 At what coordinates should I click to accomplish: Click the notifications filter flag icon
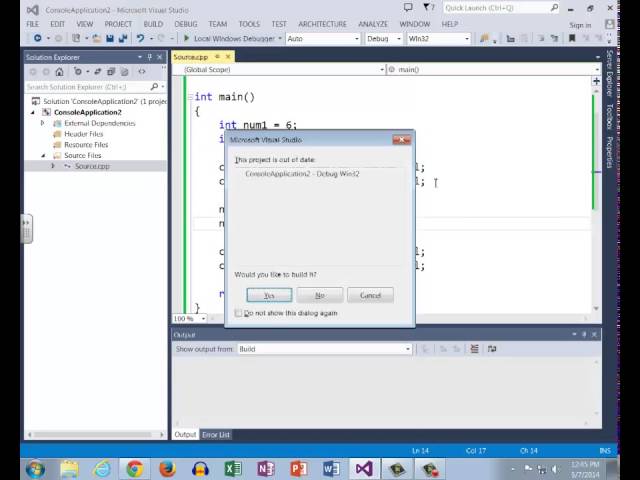(x=428, y=8)
